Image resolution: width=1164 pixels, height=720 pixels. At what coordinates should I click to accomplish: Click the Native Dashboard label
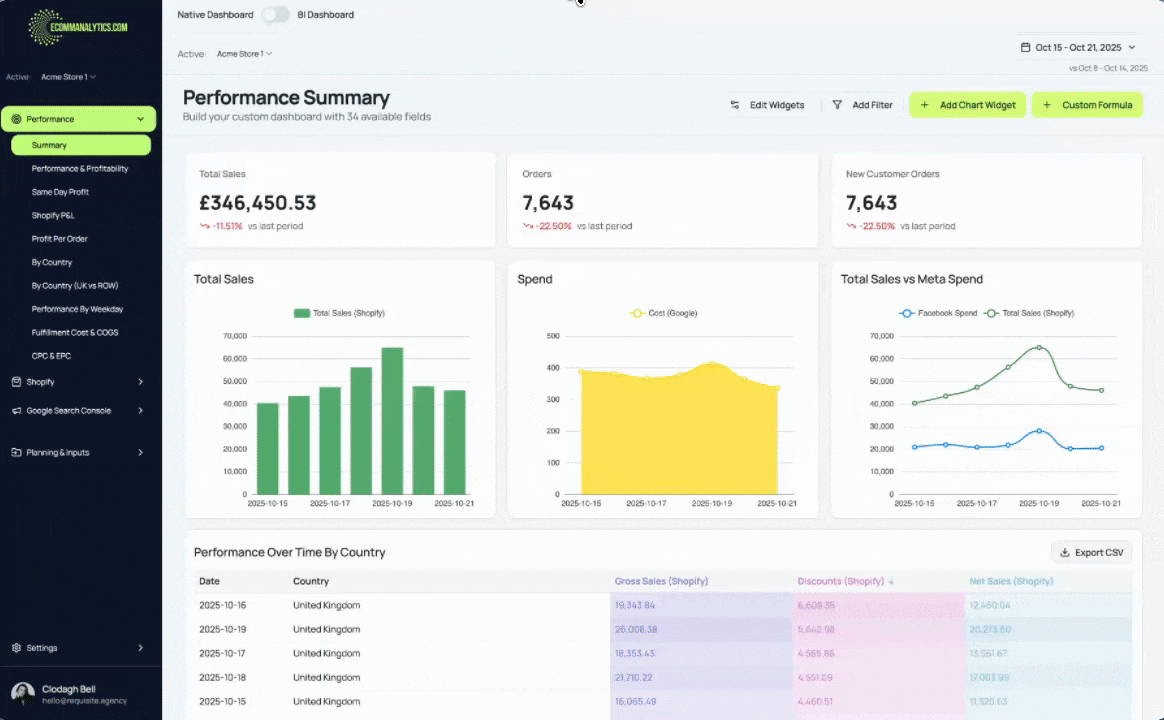(215, 14)
